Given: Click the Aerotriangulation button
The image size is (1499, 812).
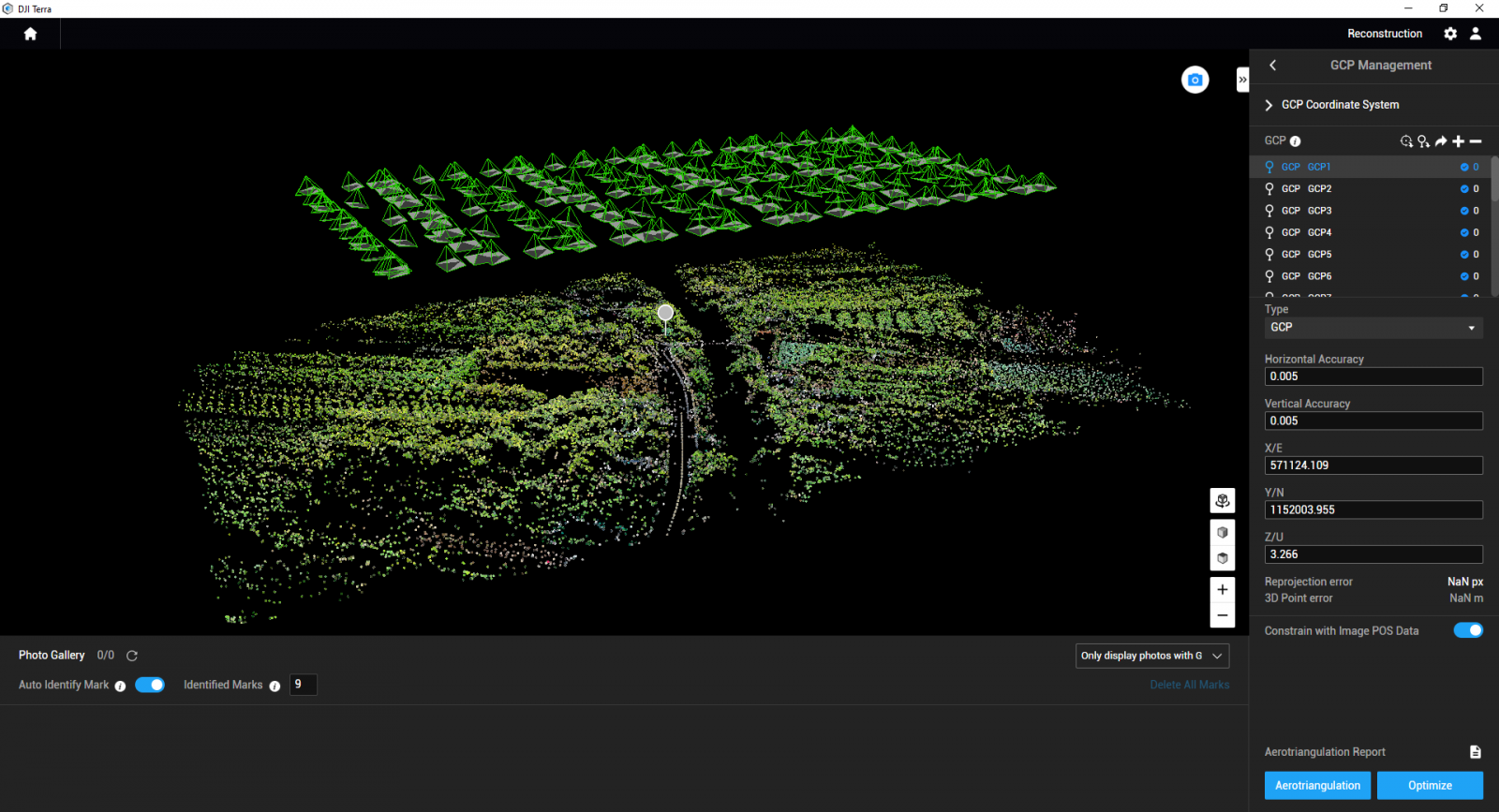Looking at the screenshot, I should tap(1317, 786).
